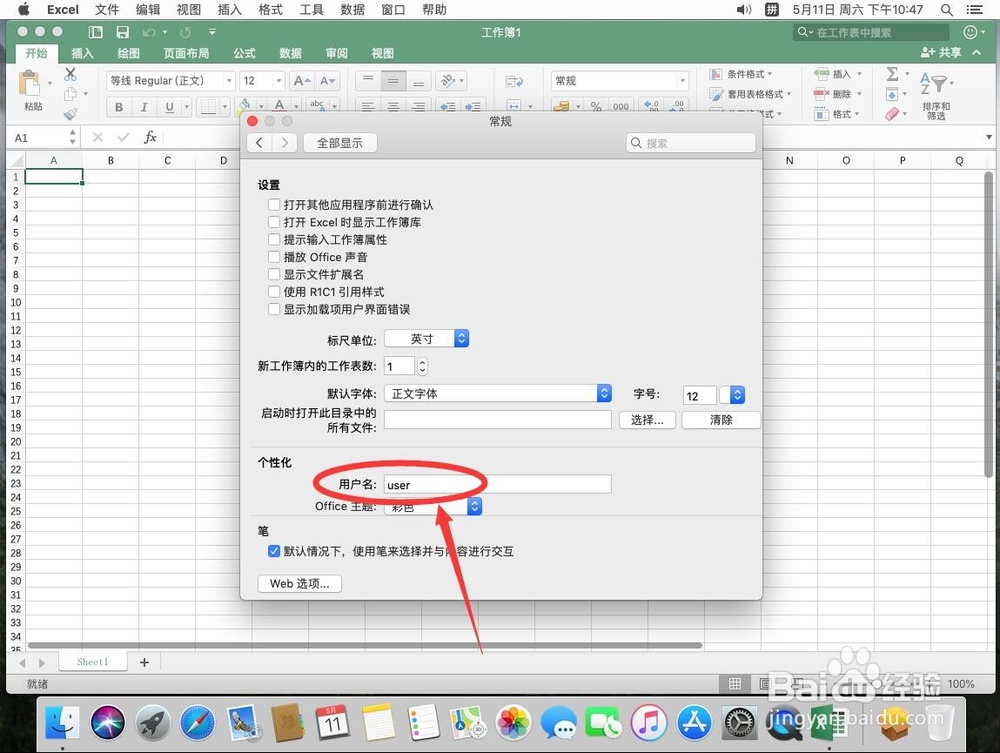
Task: Toggle Italic formatting in ribbon
Action: click(144, 107)
